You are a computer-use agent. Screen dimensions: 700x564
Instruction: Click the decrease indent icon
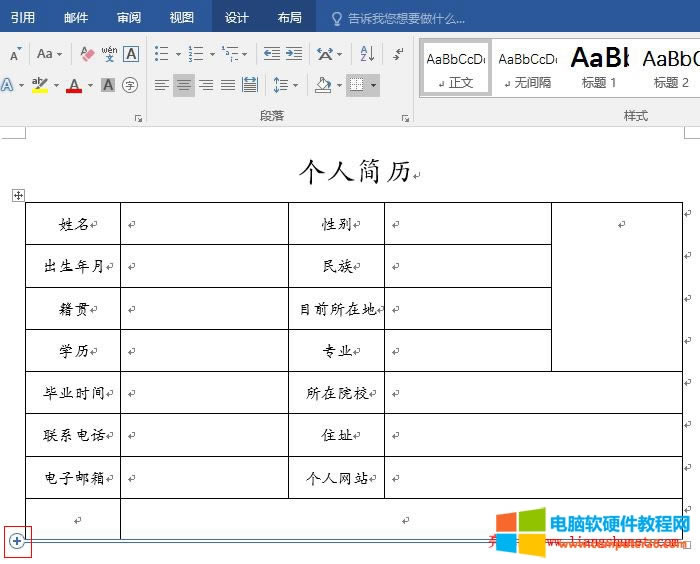271,54
